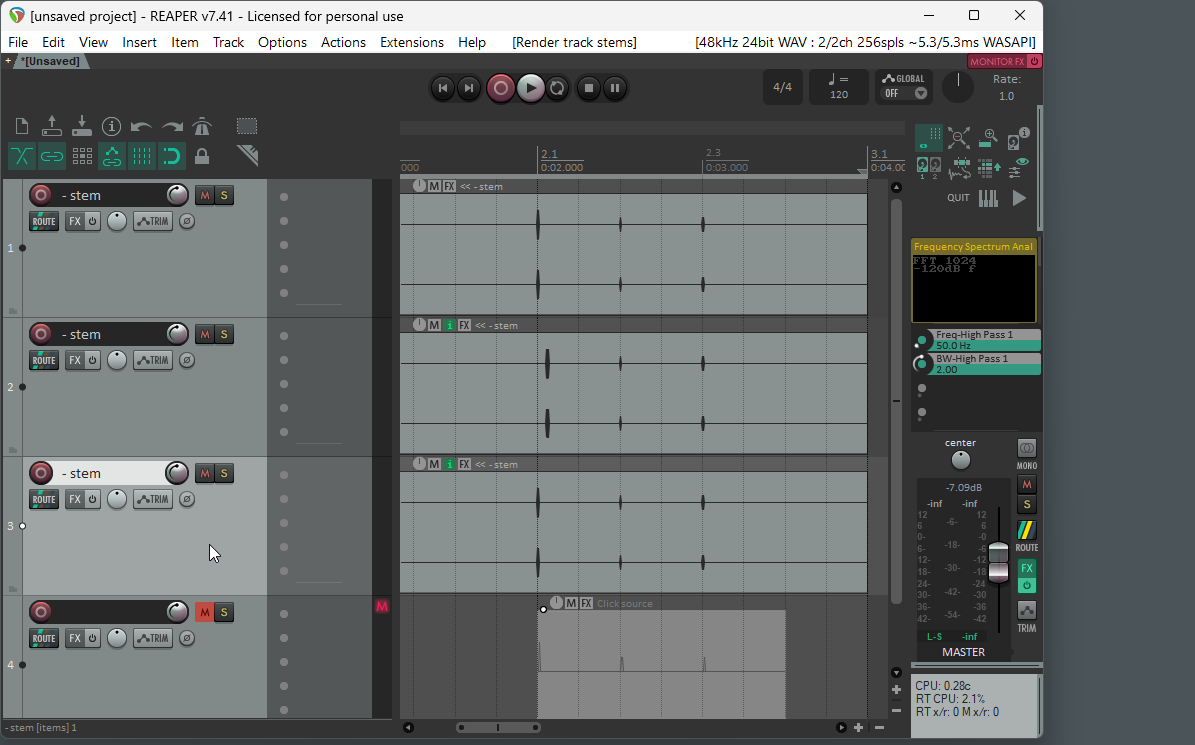1195x745 pixels.
Task: Toggle the locking padlock icon
Action: coord(202,156)
